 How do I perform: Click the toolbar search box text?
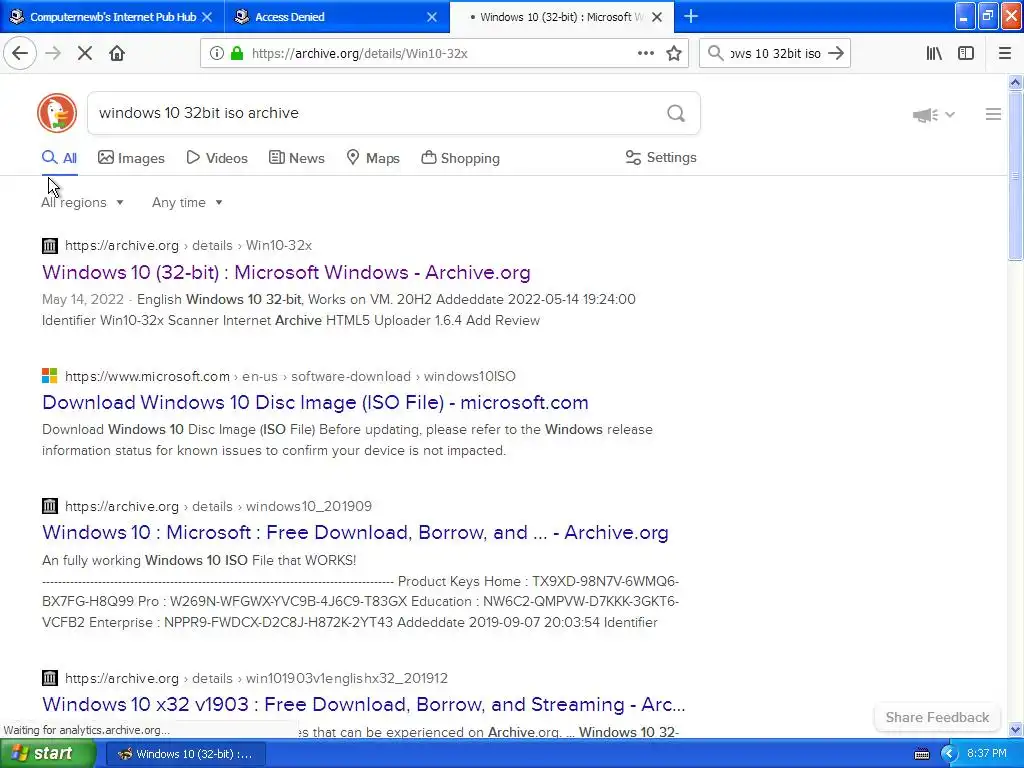click(x=775, y=54)
